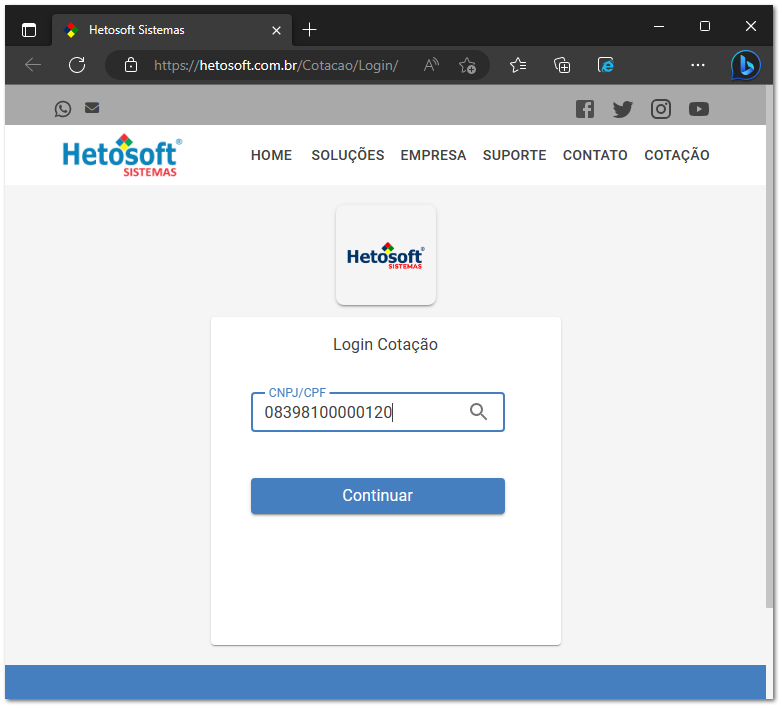
Task: Open the YouTube channel icon
Action: pyautogui.click(x=699, y=109)
